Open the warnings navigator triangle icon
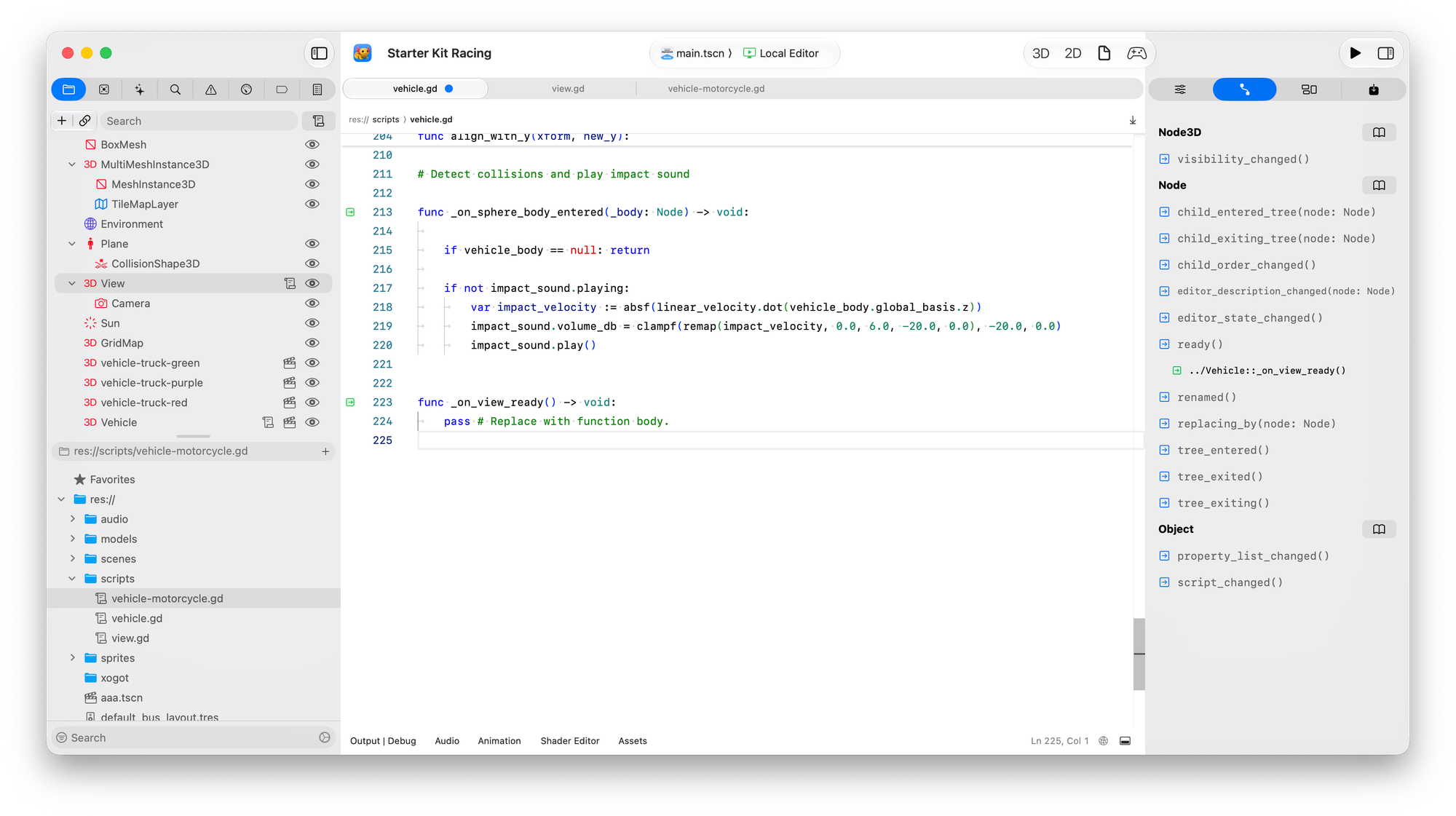Image resolution: width=1456 pixels, height=816 pixels. click(x=211, y=90)
